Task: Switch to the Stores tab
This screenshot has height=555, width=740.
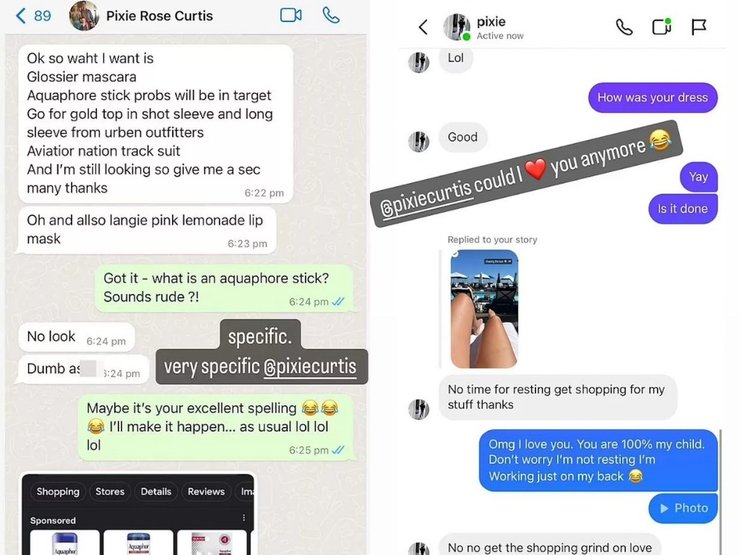Action: [x=110, y=492]
